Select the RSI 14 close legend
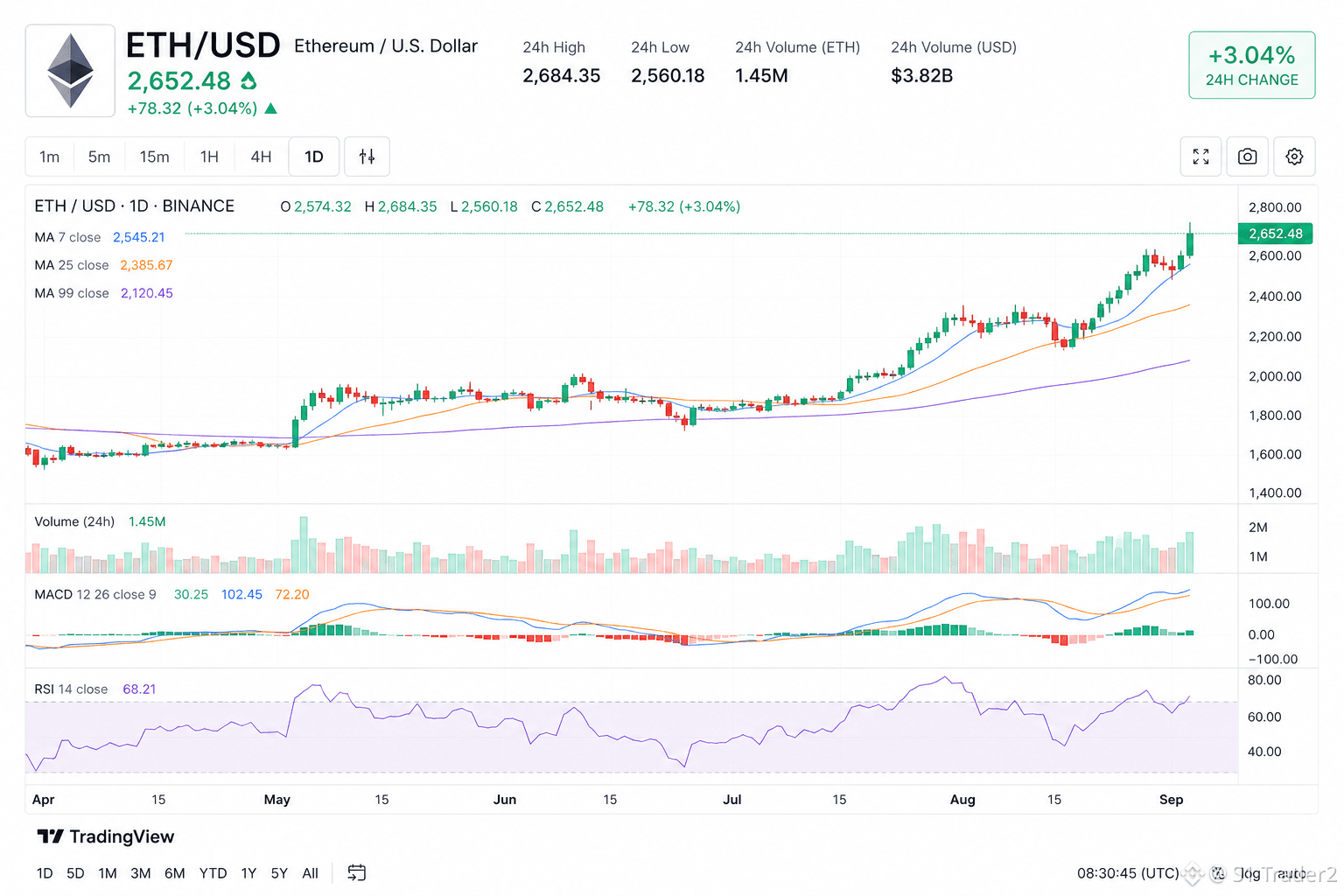This screenshot has width=1344, height=896. click(x=71, y=689)
